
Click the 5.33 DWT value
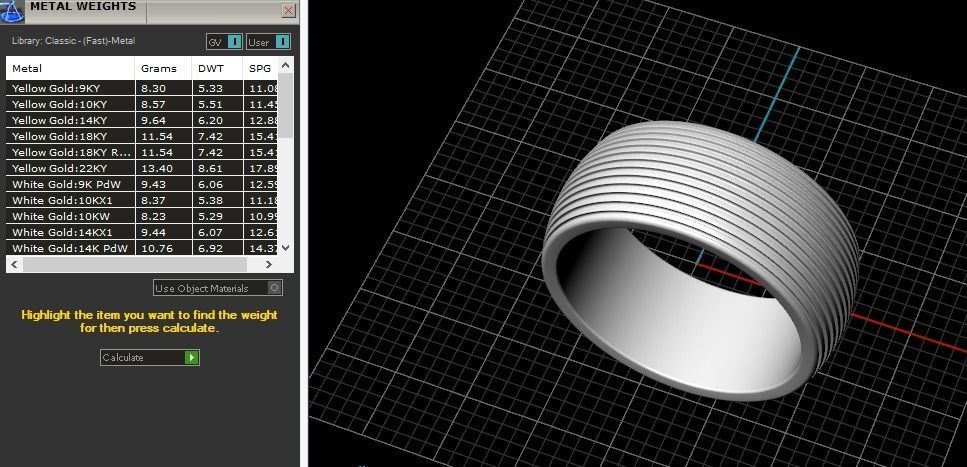click(210, 88)
